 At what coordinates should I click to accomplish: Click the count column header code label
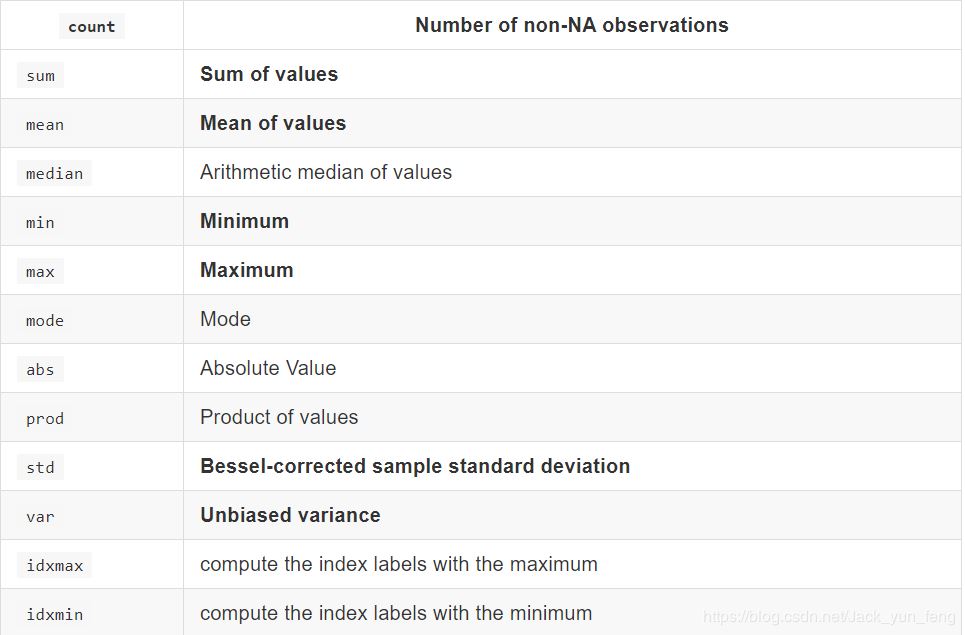[92, 27]
